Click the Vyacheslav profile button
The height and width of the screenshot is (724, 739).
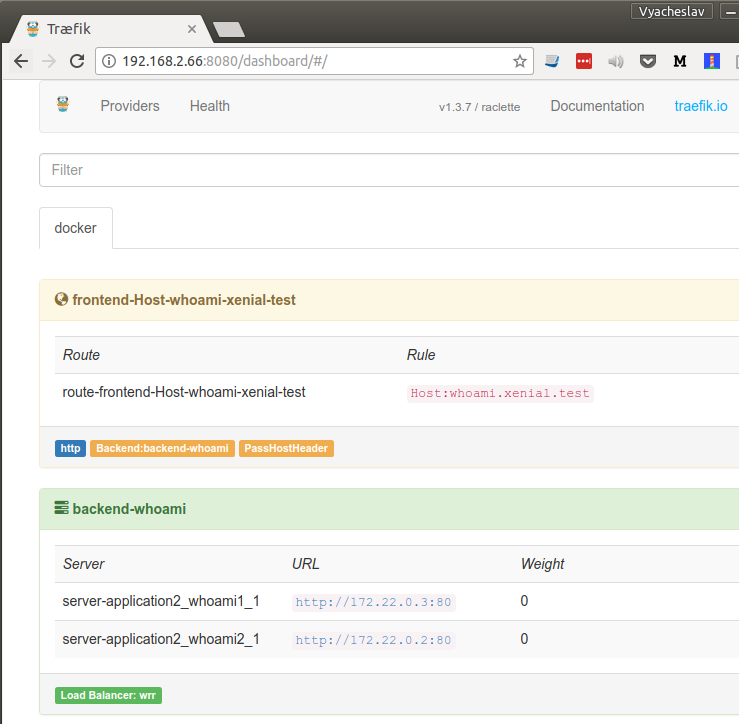[x=672, y=11]
